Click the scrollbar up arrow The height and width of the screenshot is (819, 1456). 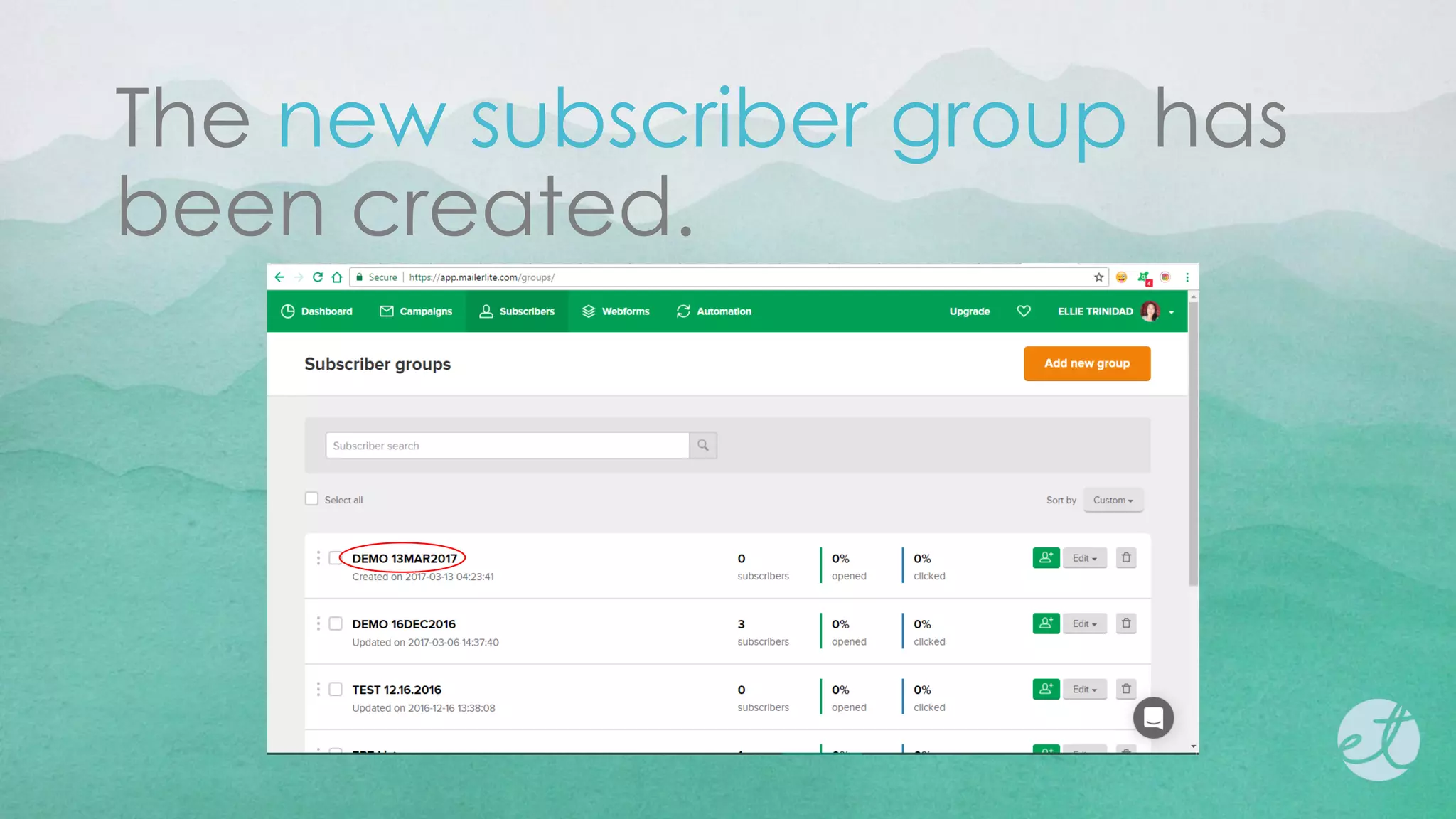tap(1194, 296)
